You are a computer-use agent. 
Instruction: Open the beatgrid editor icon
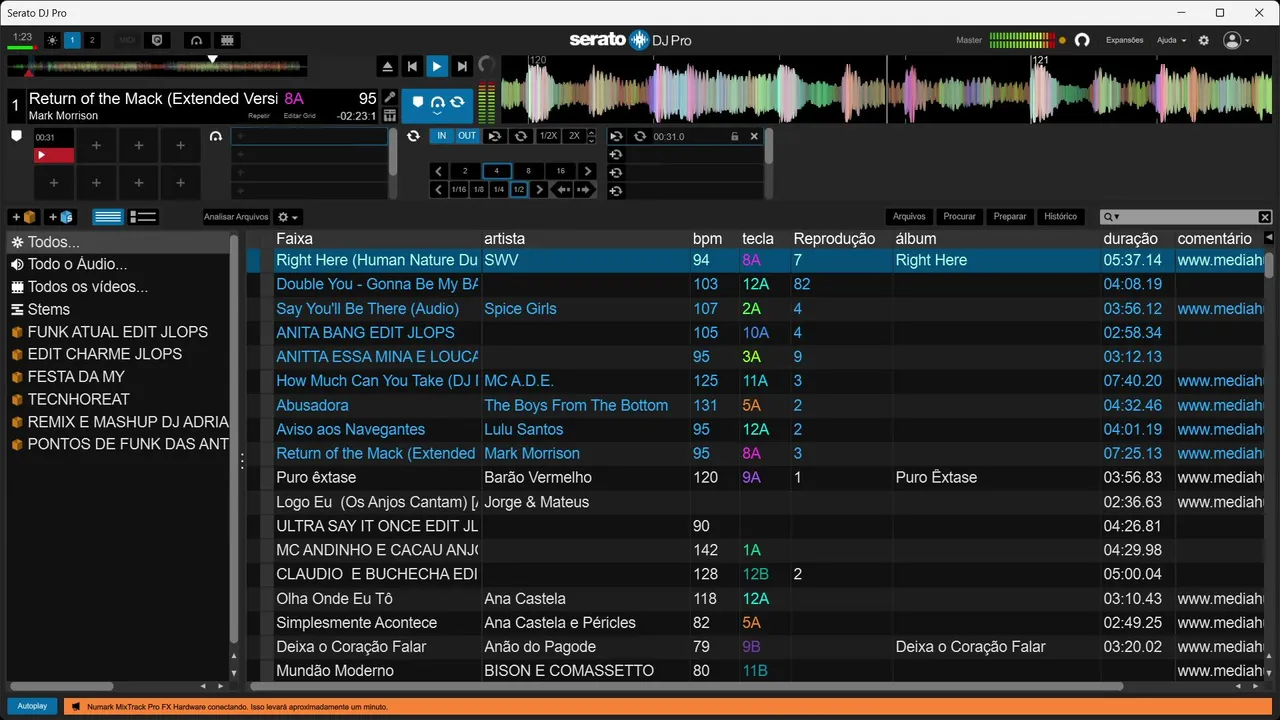[390, 115]
